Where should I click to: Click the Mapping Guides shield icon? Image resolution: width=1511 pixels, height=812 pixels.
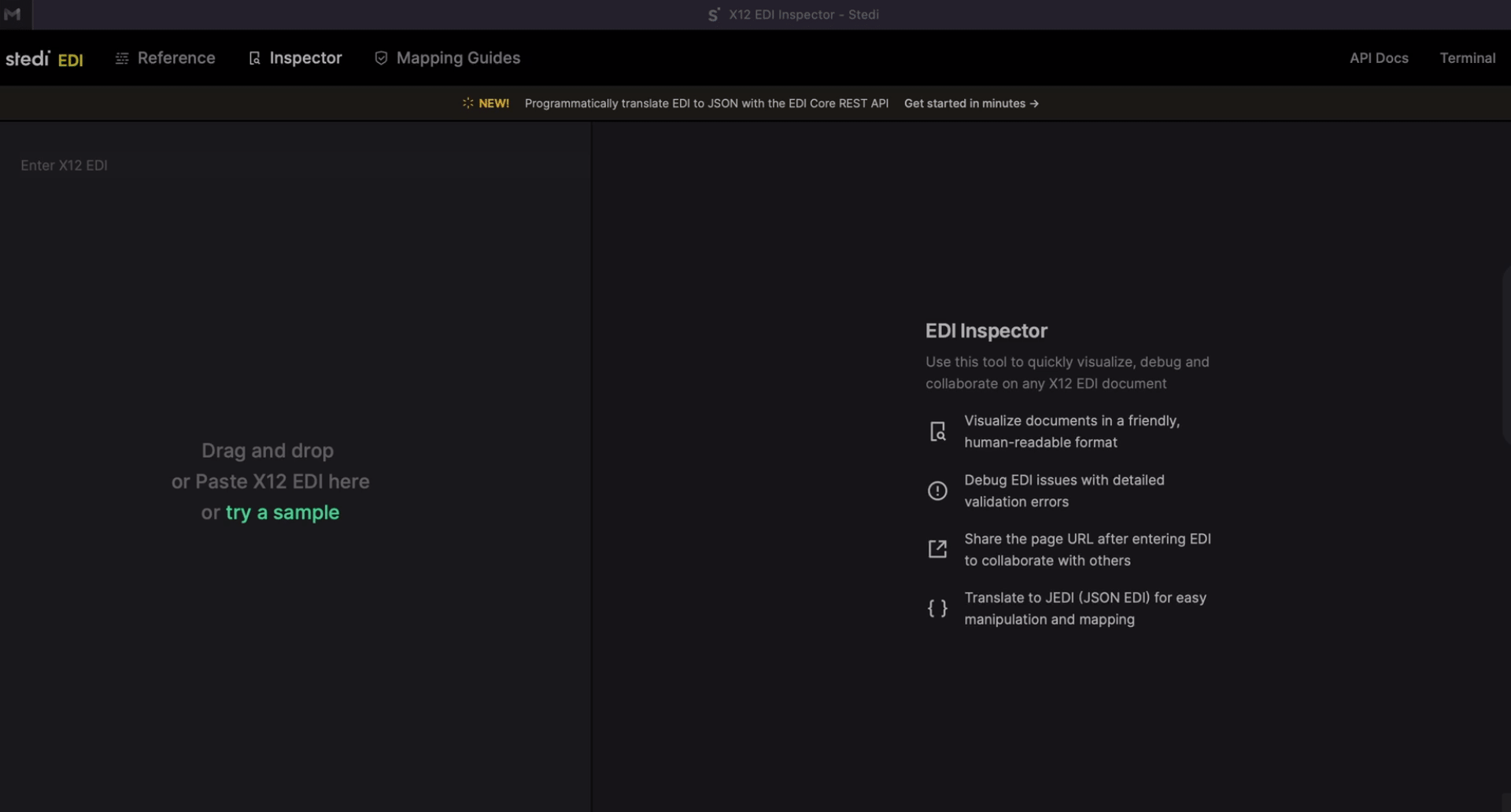pyautogui.click(x=381, y=58)
